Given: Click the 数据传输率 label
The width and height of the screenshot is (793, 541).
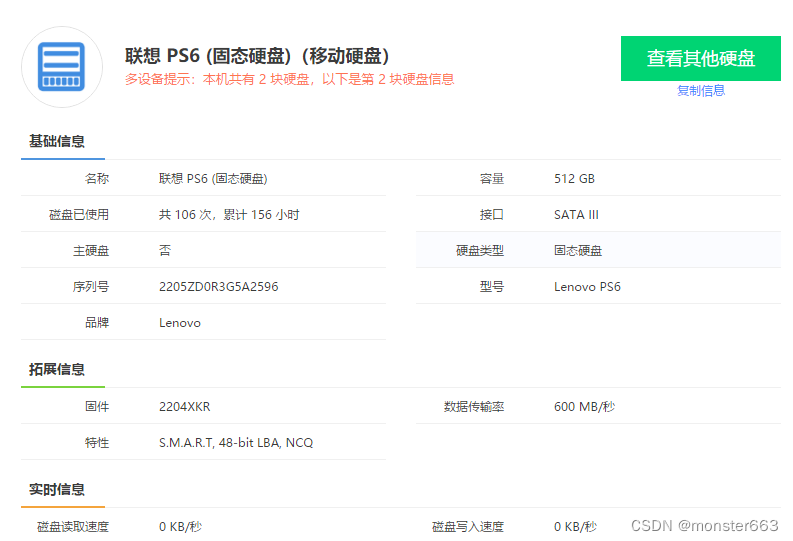Looking at the screenshot, I should pyautogui.click(x=474, y=407).
